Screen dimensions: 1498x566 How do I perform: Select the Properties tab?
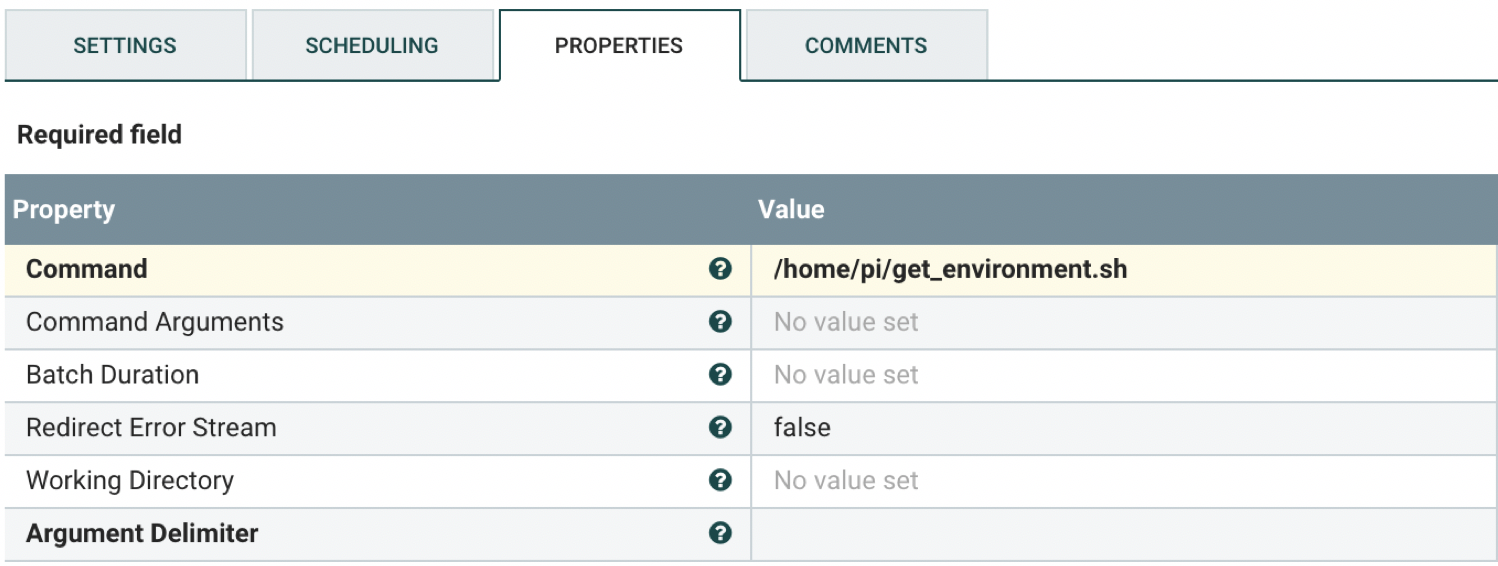pyautogui.click(x=619, y=46)
